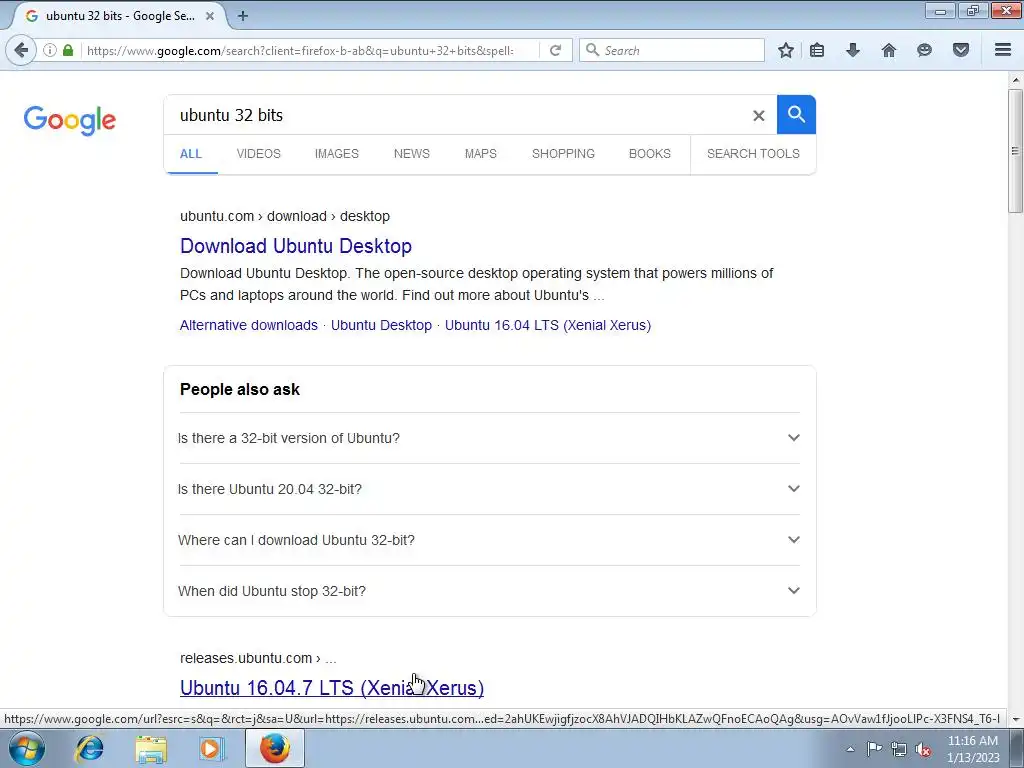This screenshot has height=768, width=1024.
Task: Select Firefox taskbar button
Action: pos(274,748)
